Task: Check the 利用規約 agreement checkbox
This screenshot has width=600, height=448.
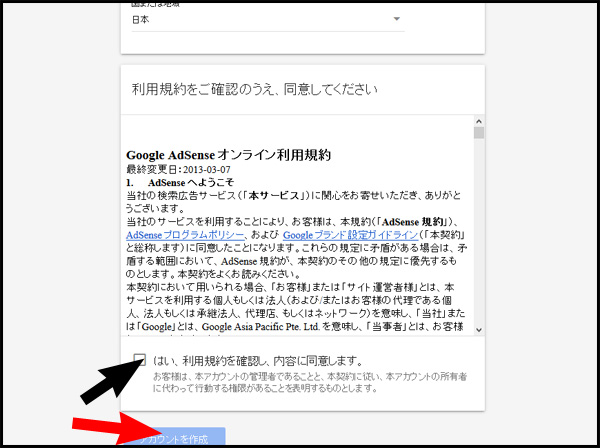Action: click(140, 360)
